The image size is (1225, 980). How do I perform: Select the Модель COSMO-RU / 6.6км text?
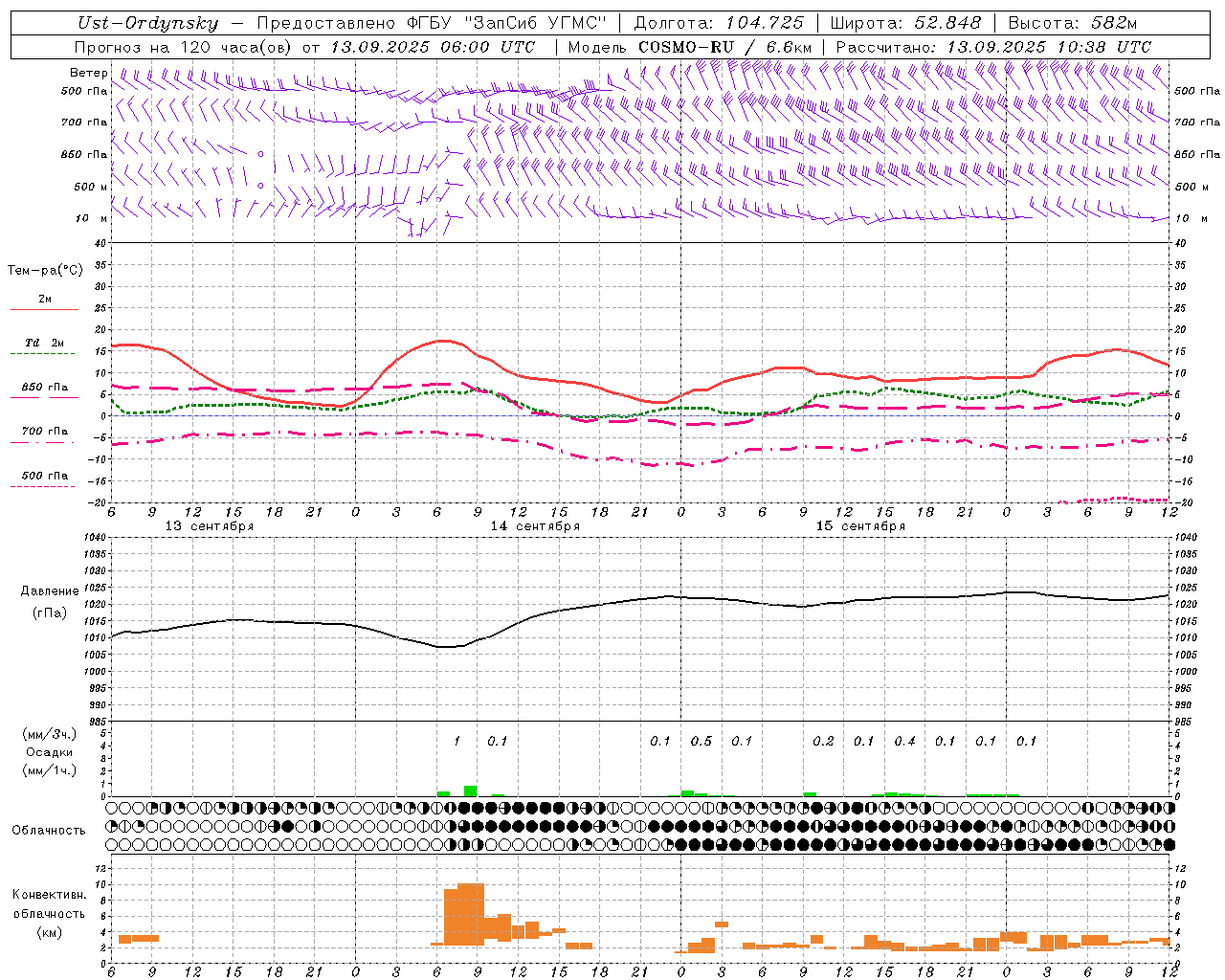click(x=691, y=47)
